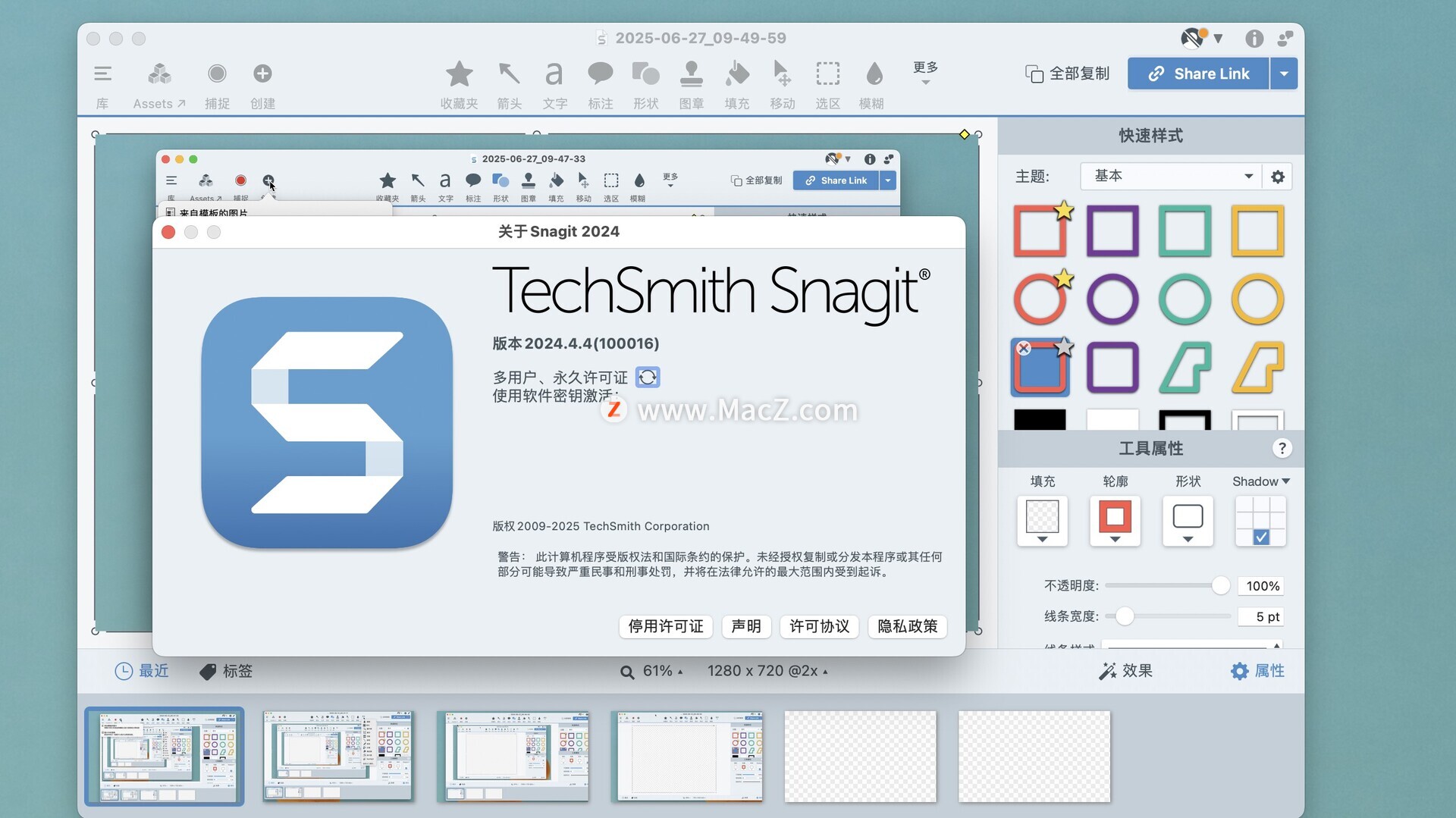This screenshot has height=818, width=1456.
Task: Select the first thumbnail in recent tray
Action: pyautogui.click(x=164, y=756)
